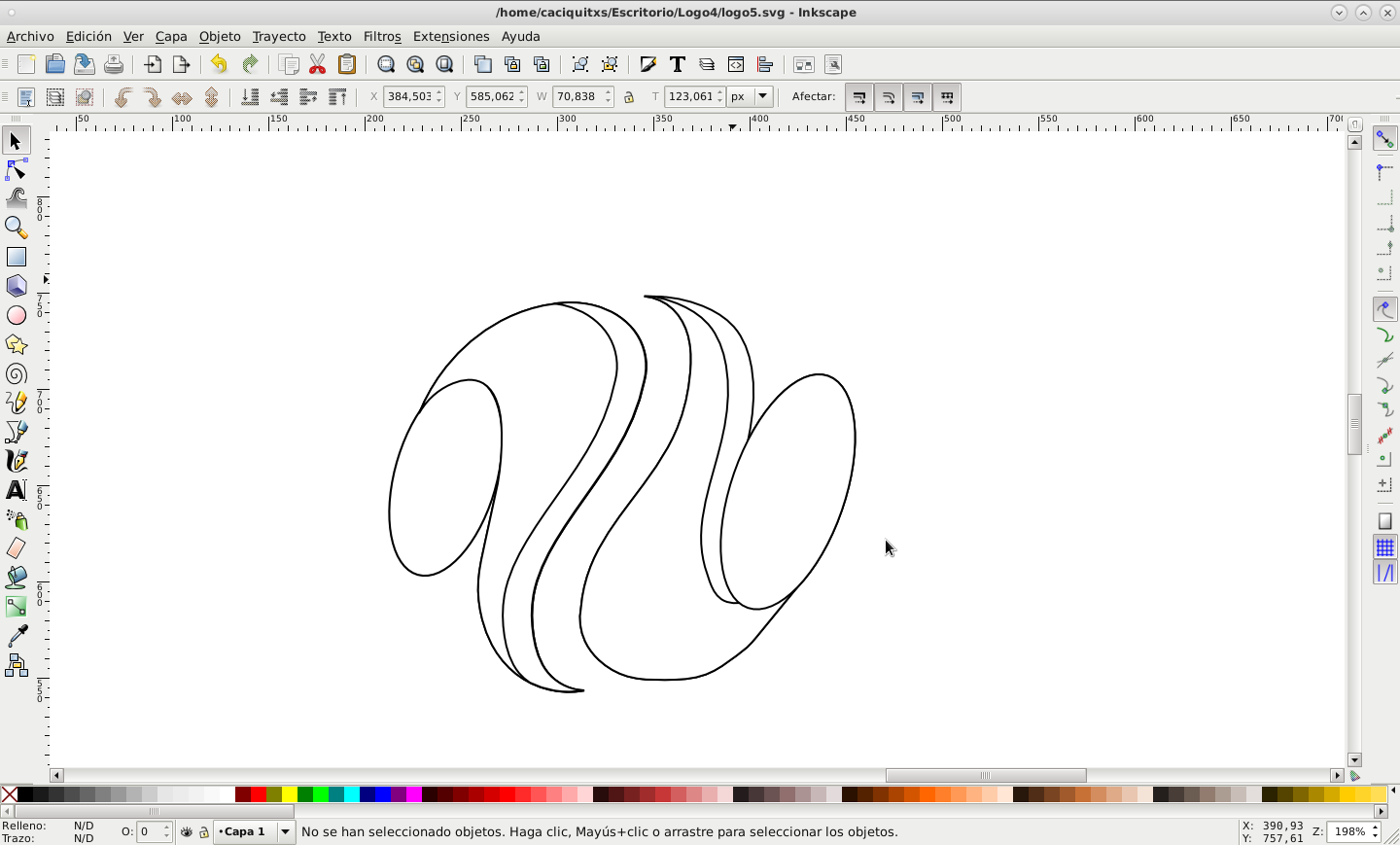Open the Align and Distribute dialog
1400x845 pixels.
(765, 65)
